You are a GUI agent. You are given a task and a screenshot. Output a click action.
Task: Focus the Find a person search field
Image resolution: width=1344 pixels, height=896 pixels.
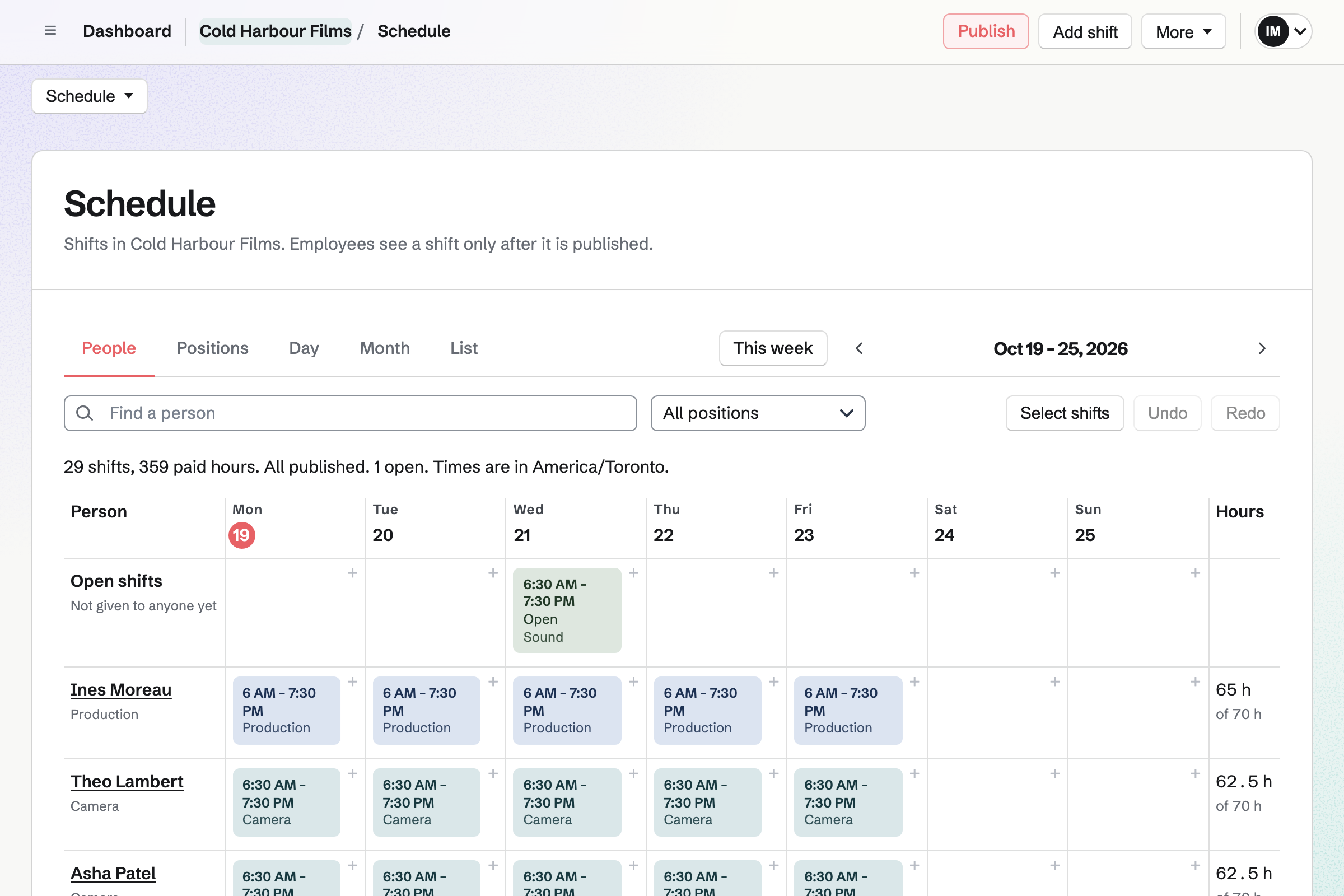(x=351, y=413)
